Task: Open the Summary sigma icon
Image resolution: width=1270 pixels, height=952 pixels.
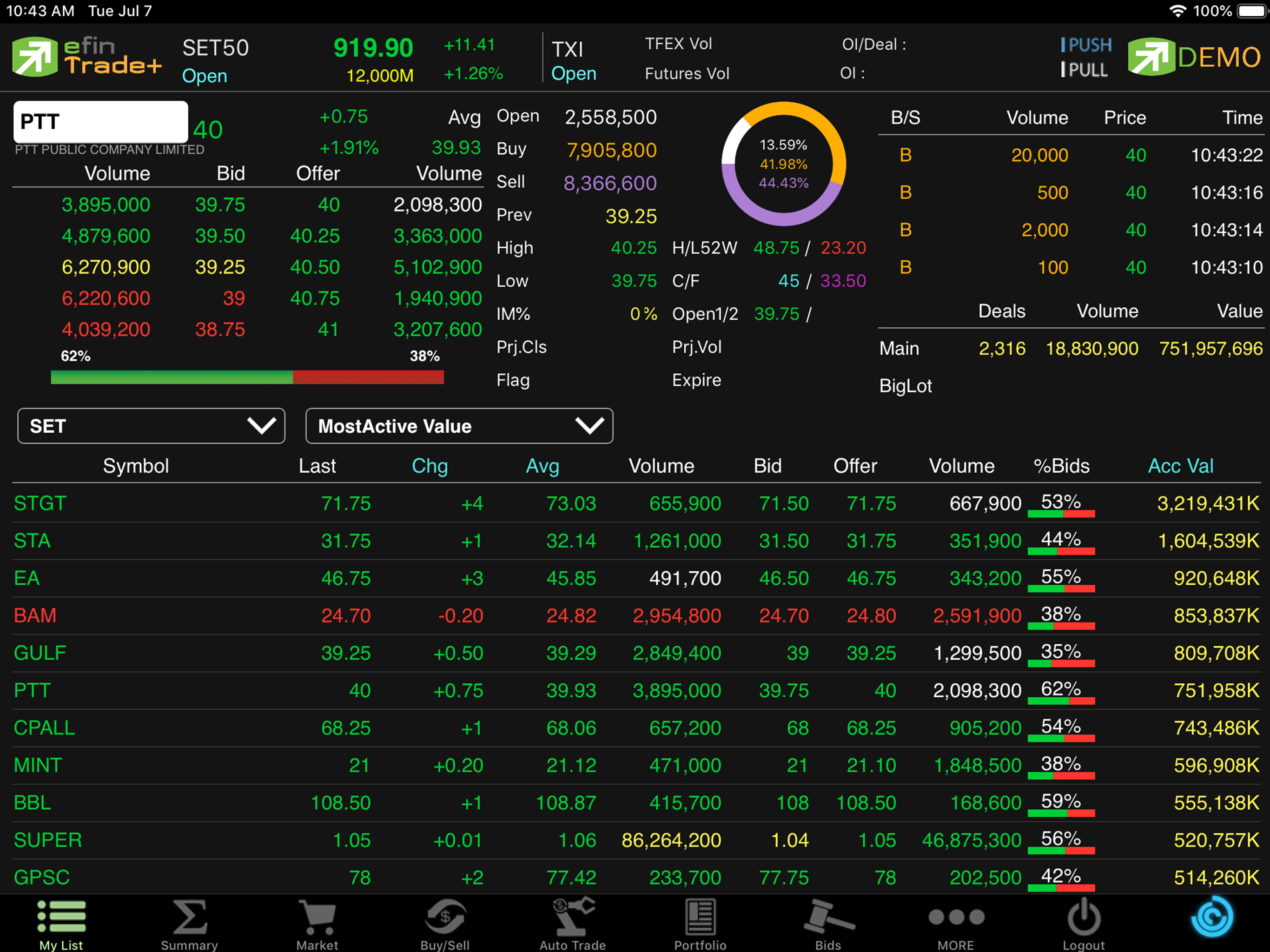Action: coord(190,916)
